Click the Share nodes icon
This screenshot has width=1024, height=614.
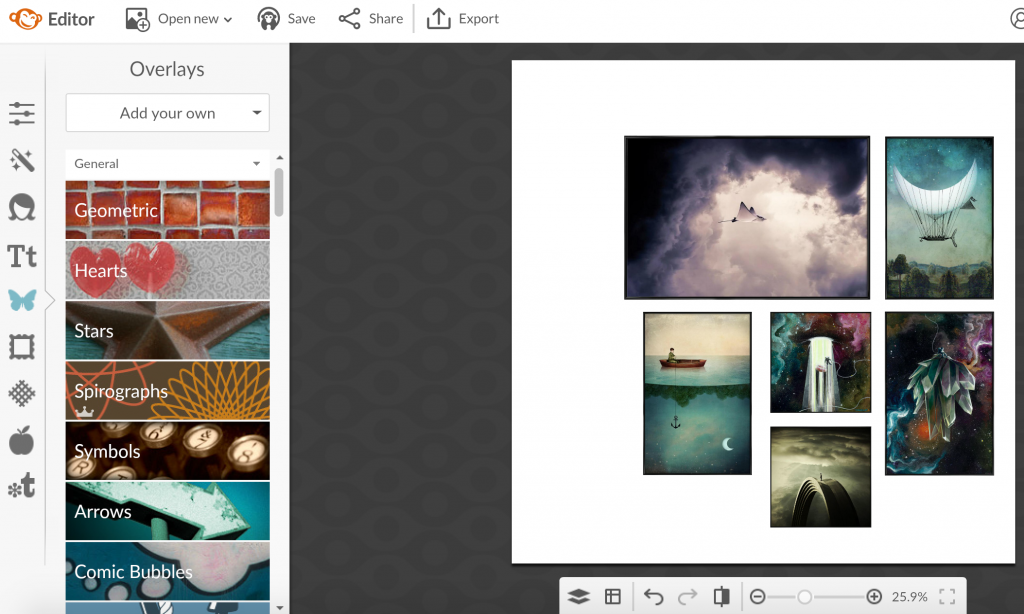coord(349,18)
